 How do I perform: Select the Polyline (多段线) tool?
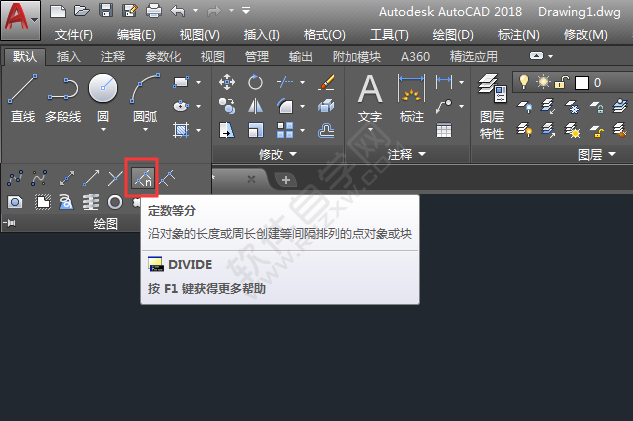63,99
